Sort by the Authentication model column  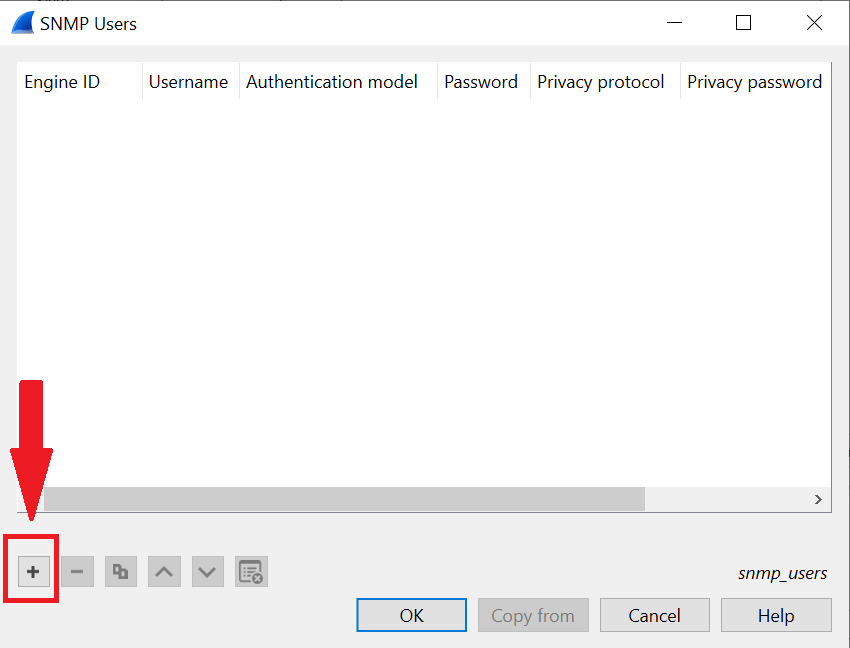coord(331,82)
